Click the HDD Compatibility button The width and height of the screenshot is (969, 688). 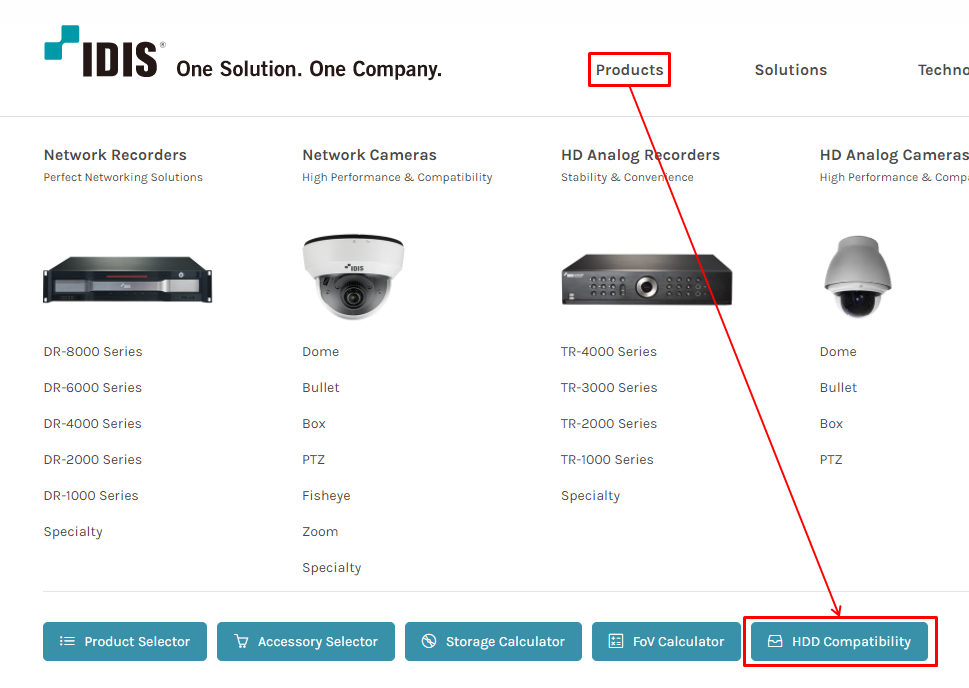click(839, 642)
